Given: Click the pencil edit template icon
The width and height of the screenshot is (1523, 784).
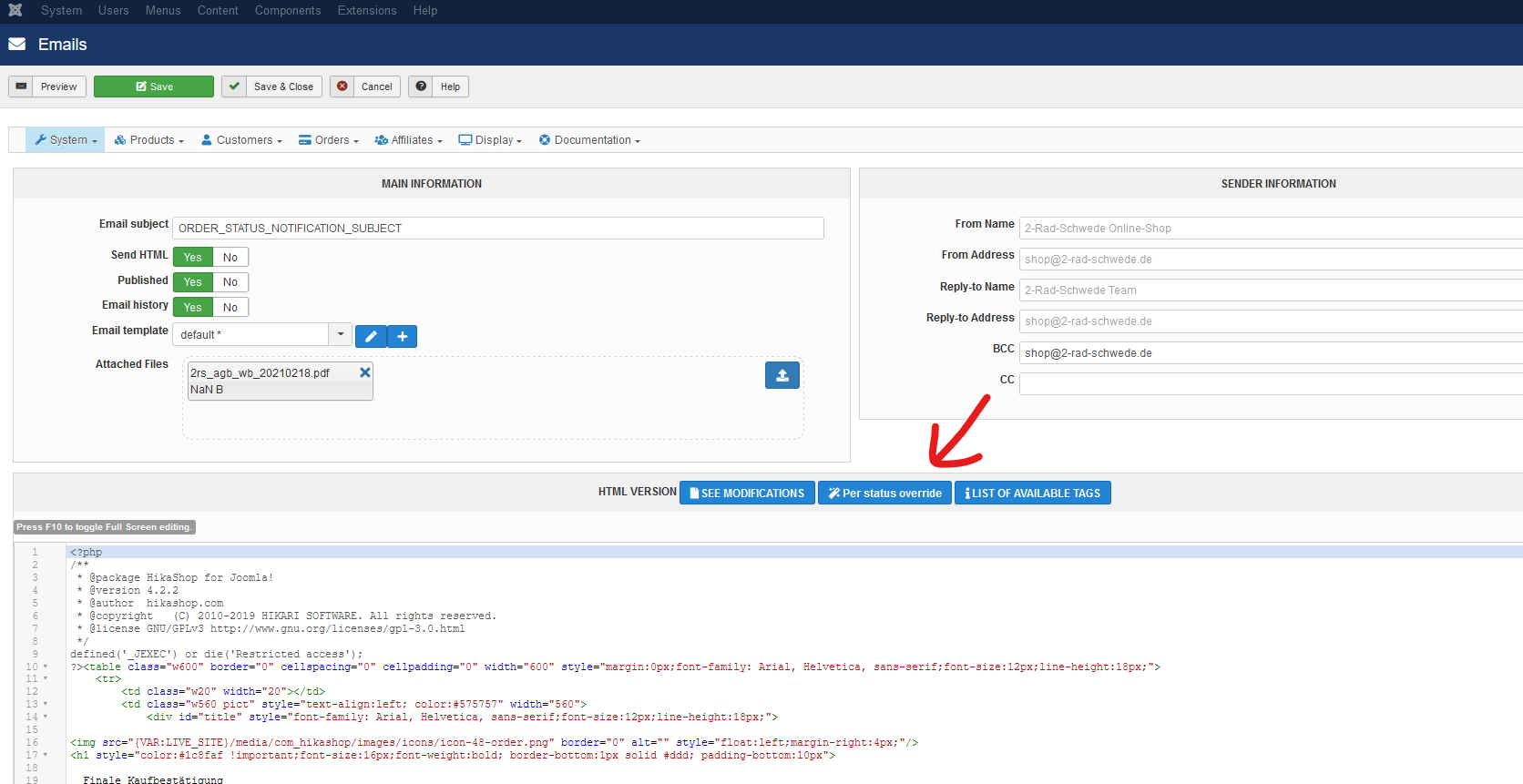Looking at the screenshot, I should point(371,336).
